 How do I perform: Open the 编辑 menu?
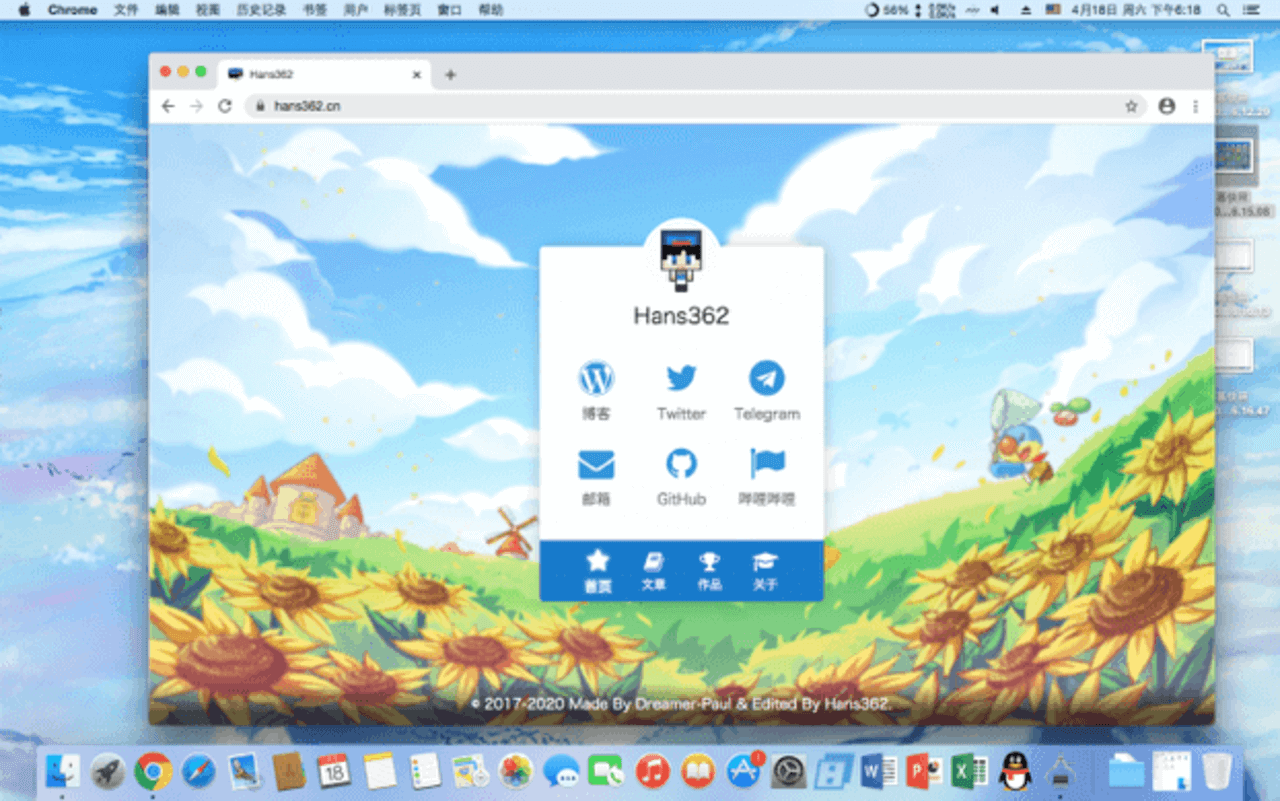click(167, 10)
